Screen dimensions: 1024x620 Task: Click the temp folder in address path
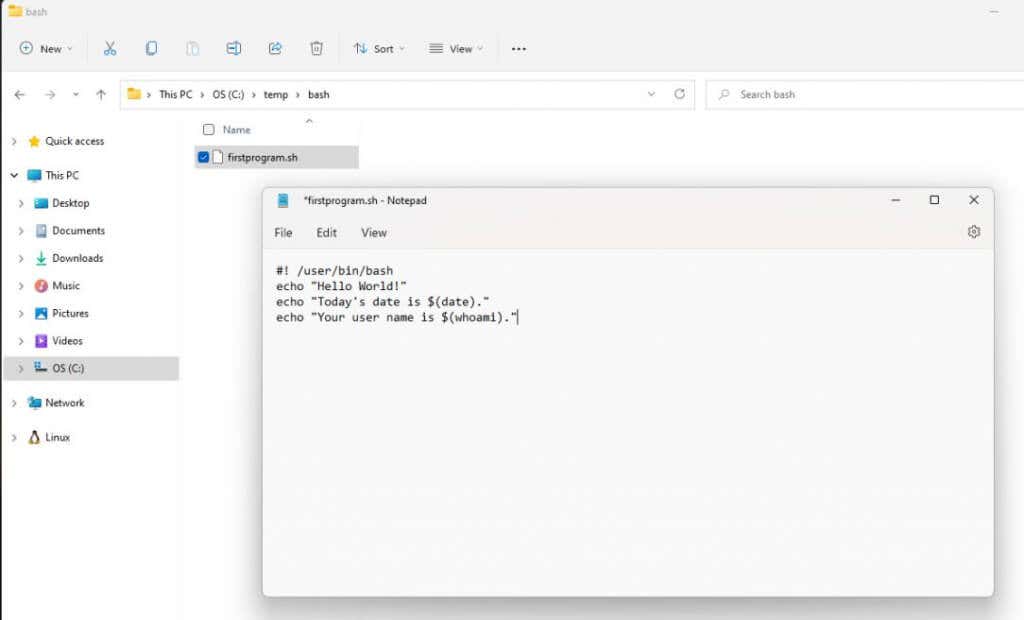(275, 95)
